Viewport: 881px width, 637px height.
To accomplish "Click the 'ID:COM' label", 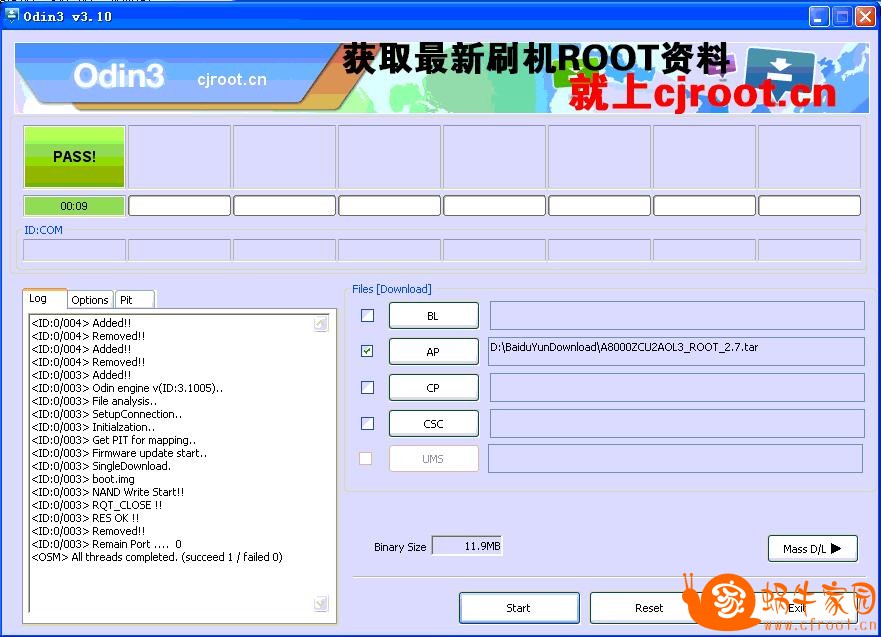I will [x=43, y=230].
